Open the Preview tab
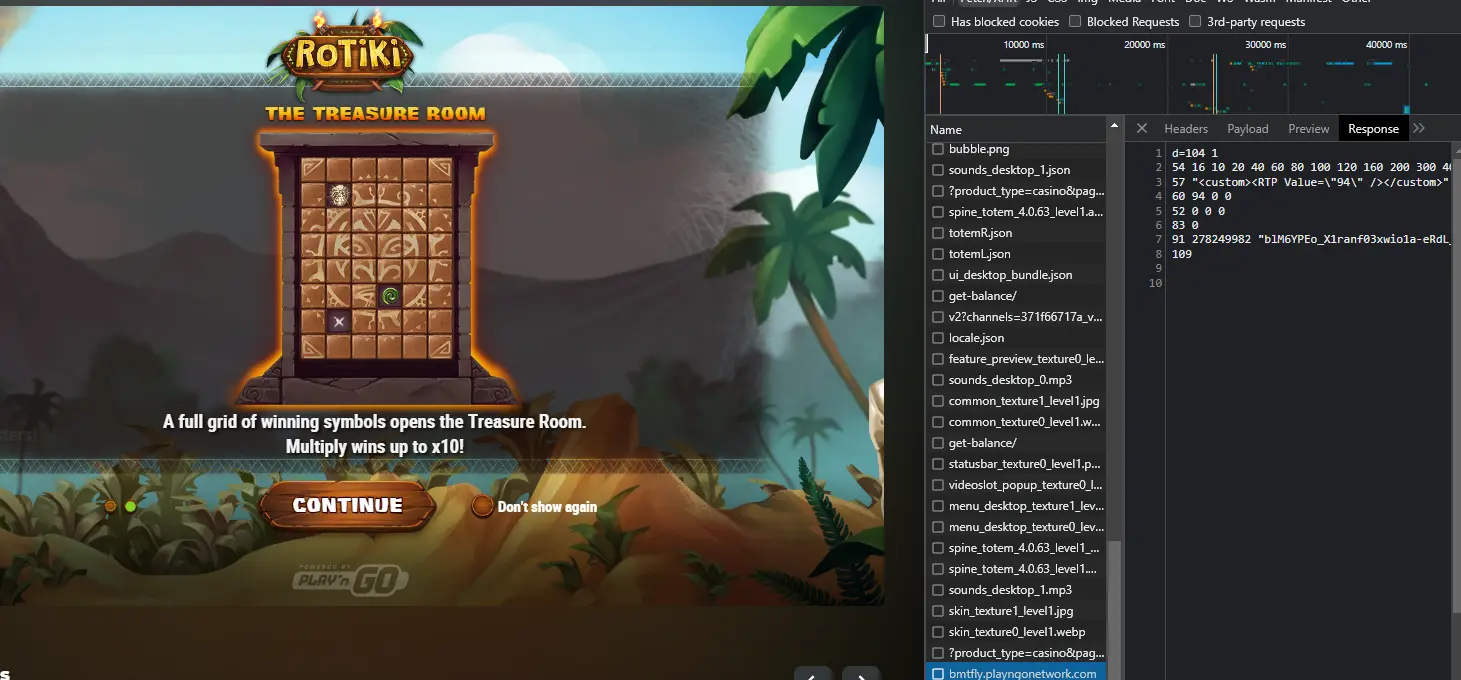The height and width of the screenshot is (680, 1461). (x=1309, y=129)
